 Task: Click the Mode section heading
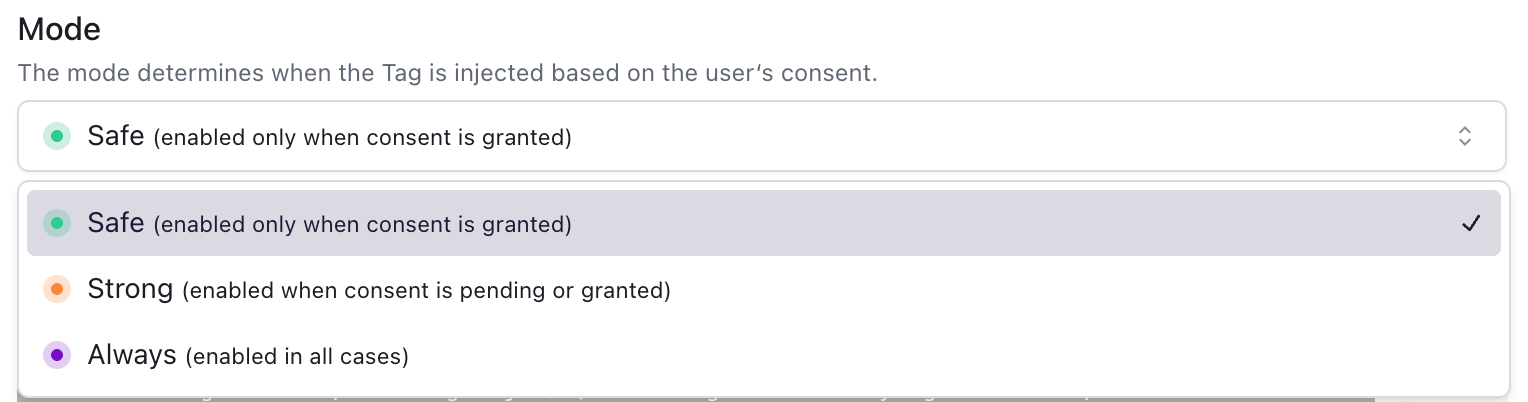click(x=59, y=29)
